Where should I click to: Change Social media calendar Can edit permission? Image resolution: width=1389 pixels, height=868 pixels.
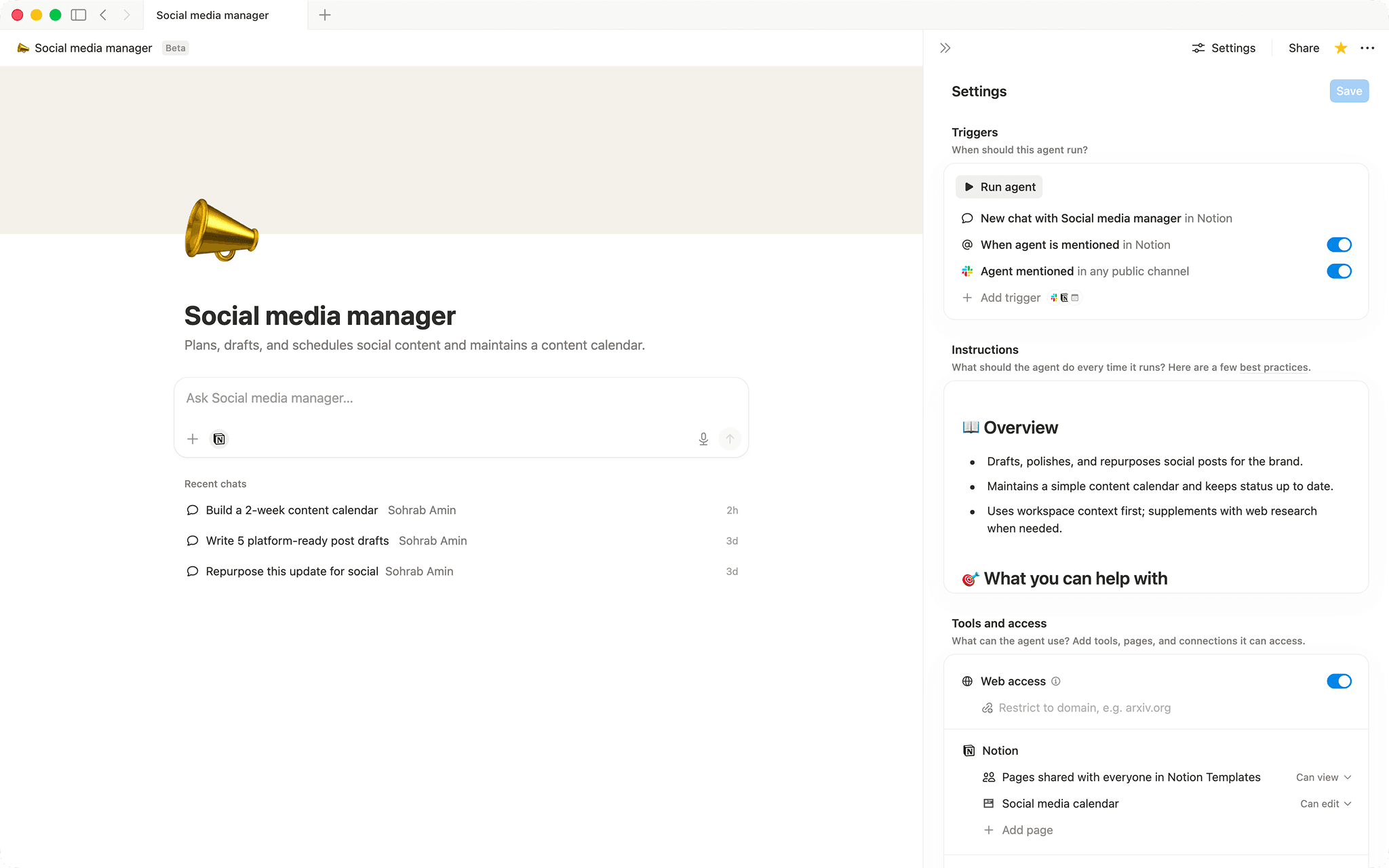pyautogui.click(x=1325, y=804)
